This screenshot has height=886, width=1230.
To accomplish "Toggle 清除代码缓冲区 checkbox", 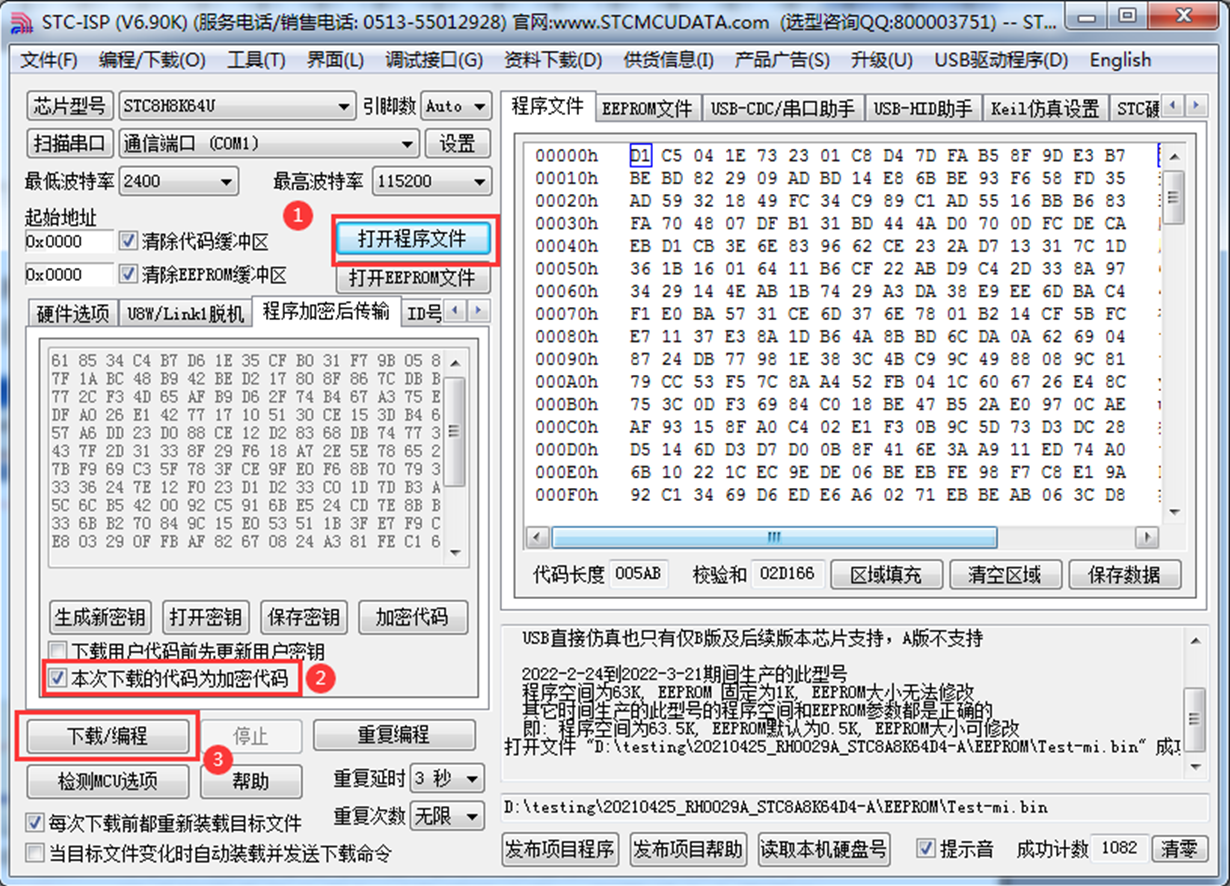I will (x=127, y=241).
